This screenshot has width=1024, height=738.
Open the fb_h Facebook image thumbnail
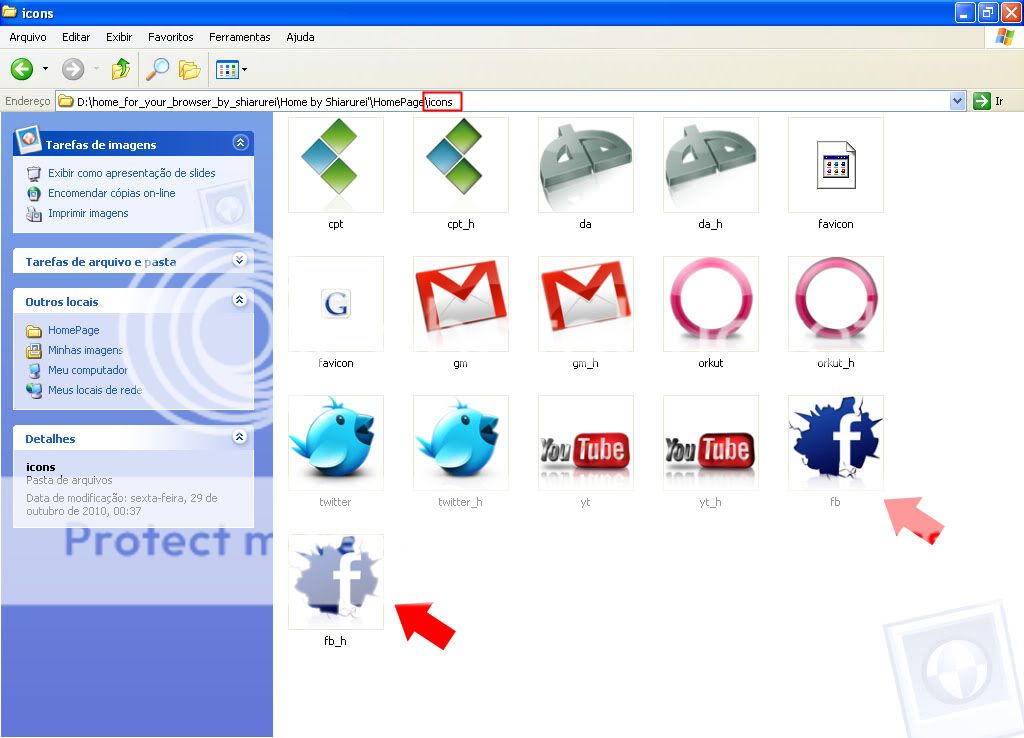click(336, 581)
